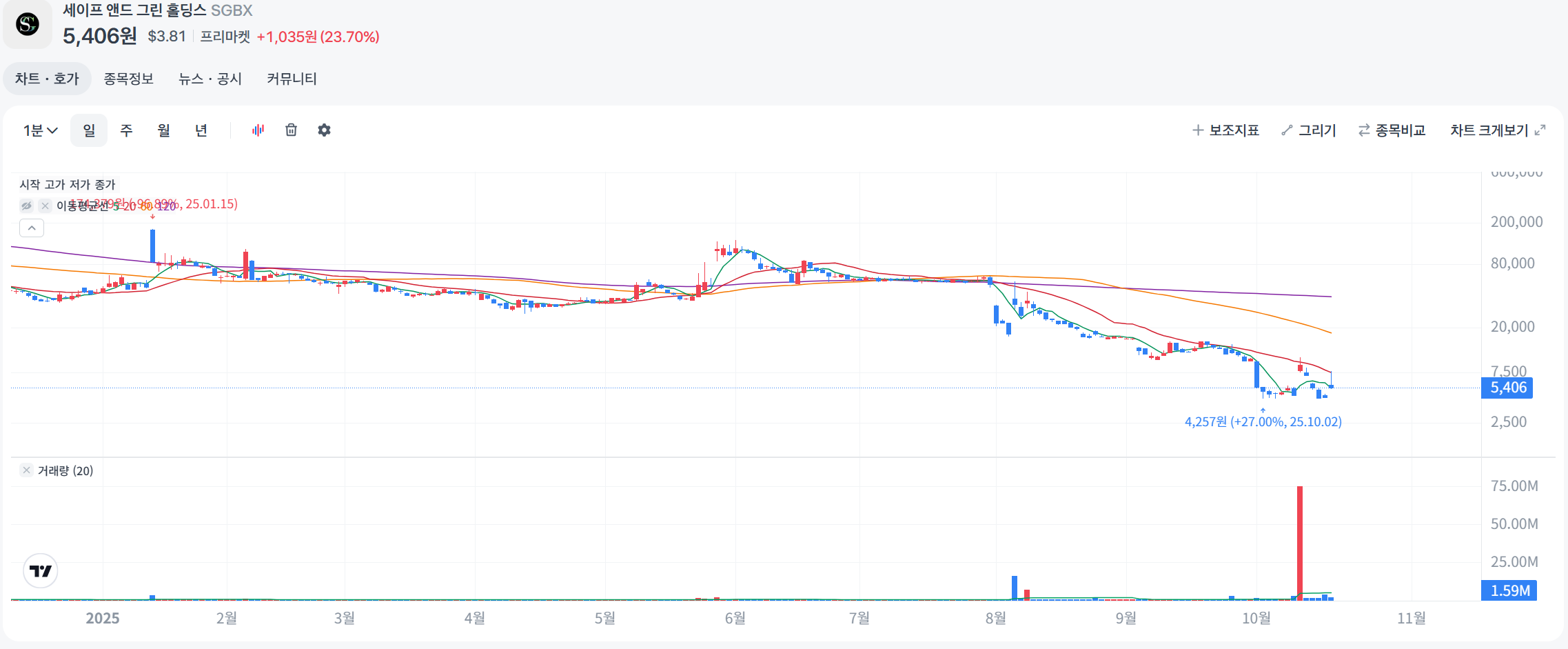This screenshot has width=1568, height=649.
Task: Click the tall red volume bar in October
Action: pos(1300,543)
